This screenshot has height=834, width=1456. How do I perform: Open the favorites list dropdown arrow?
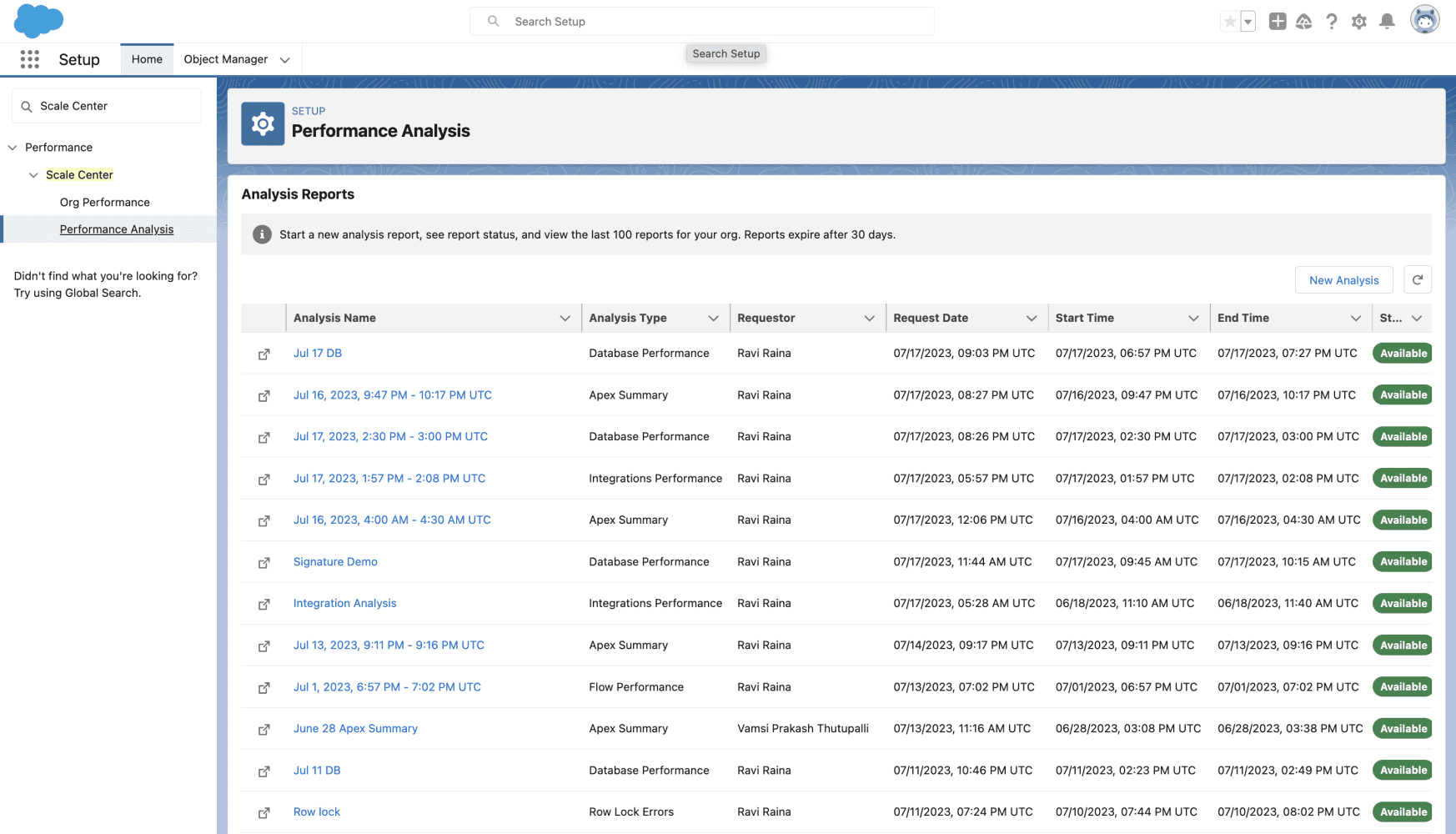1248,22
